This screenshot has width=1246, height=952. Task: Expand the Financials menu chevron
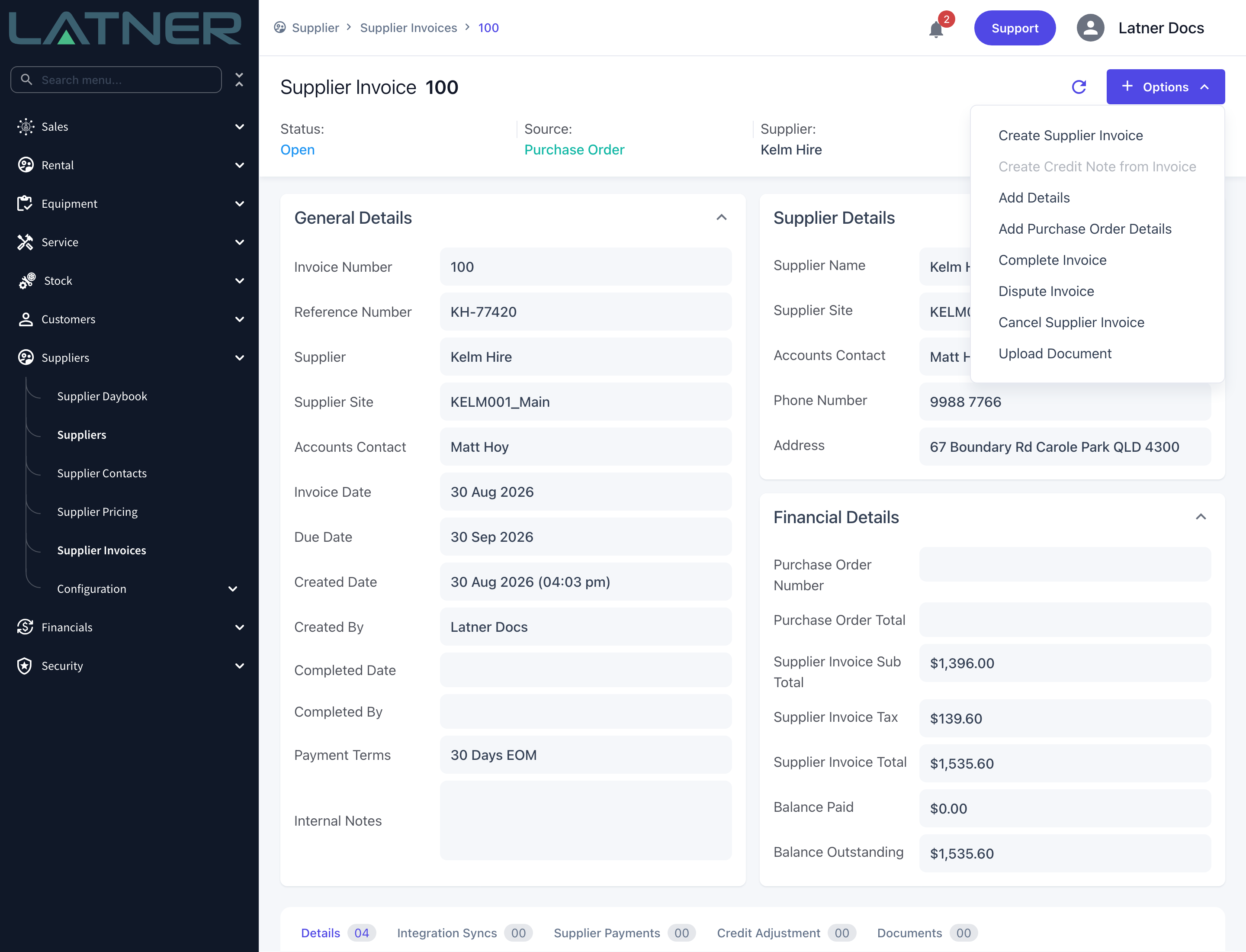point(240,627)
